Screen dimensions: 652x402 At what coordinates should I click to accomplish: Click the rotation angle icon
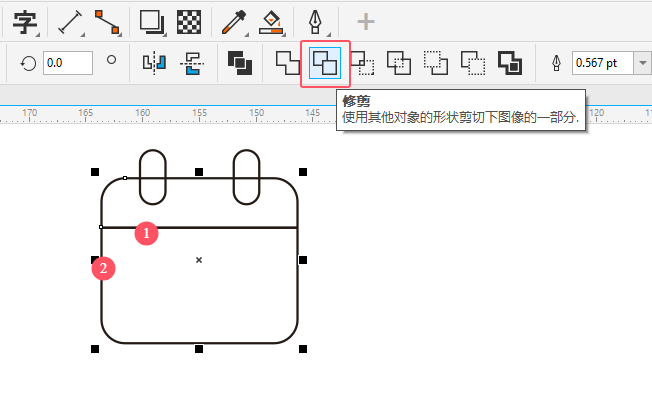point(28,64)
